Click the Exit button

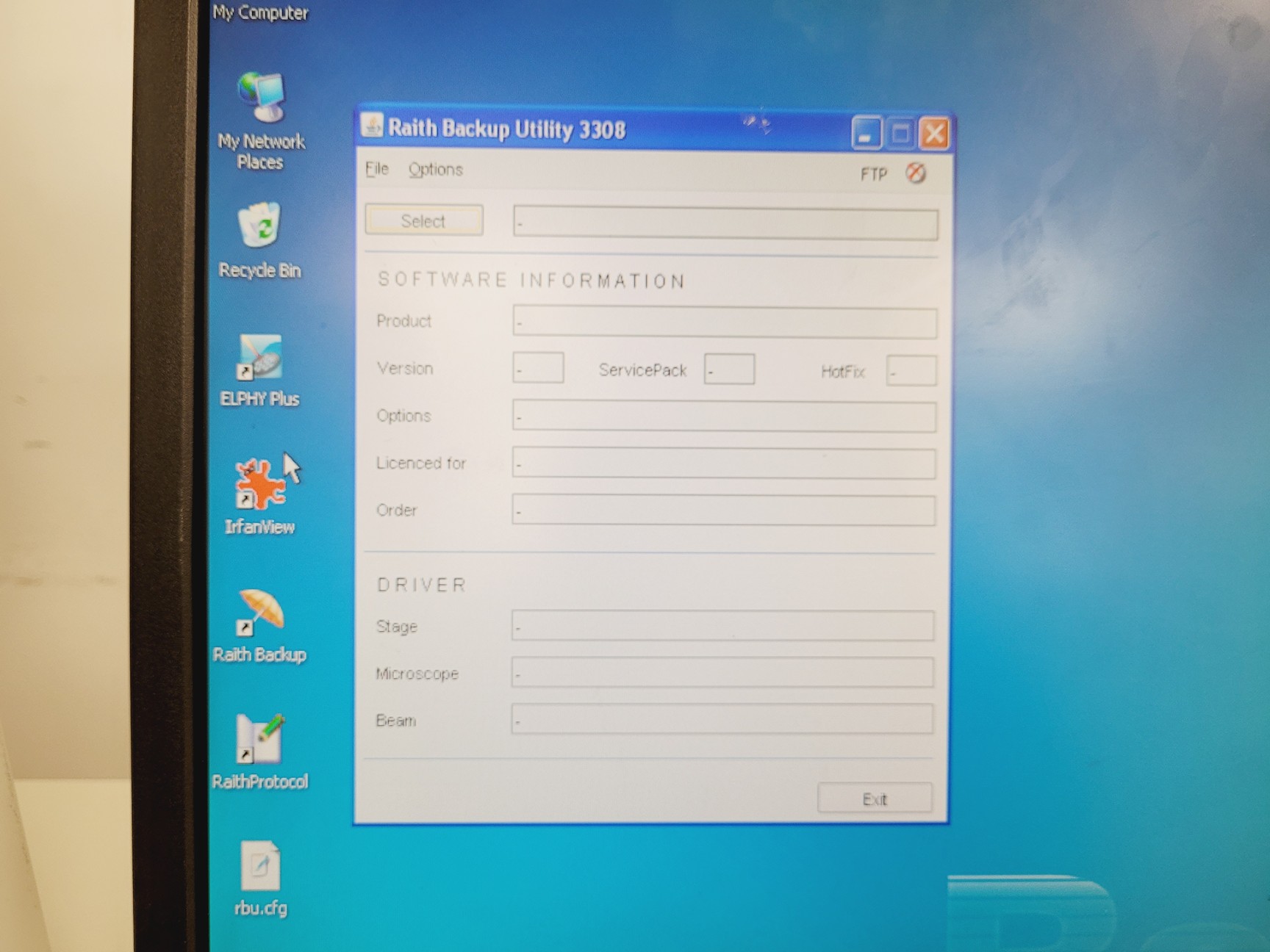point(875,798)
